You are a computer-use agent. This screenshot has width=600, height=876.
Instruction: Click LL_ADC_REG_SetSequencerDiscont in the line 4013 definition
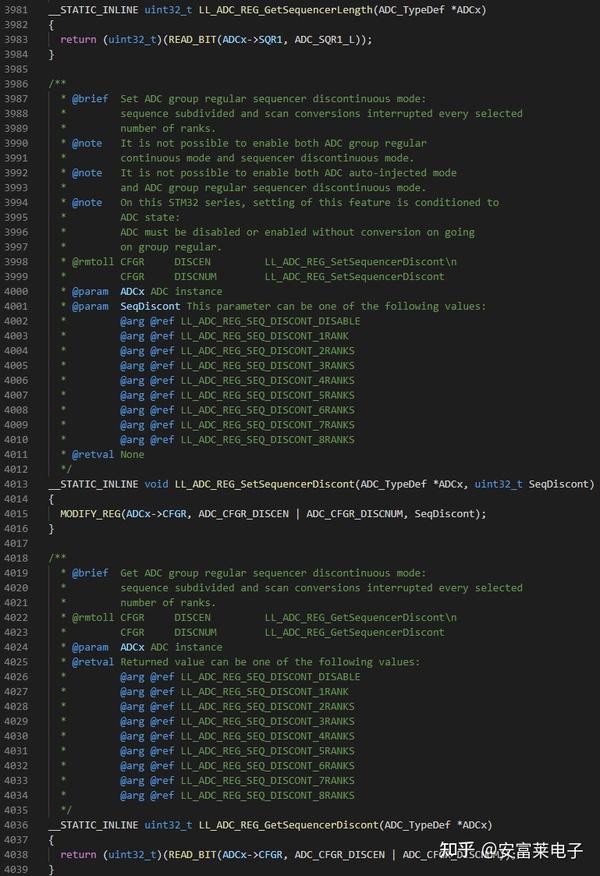[x=263, y=484]
